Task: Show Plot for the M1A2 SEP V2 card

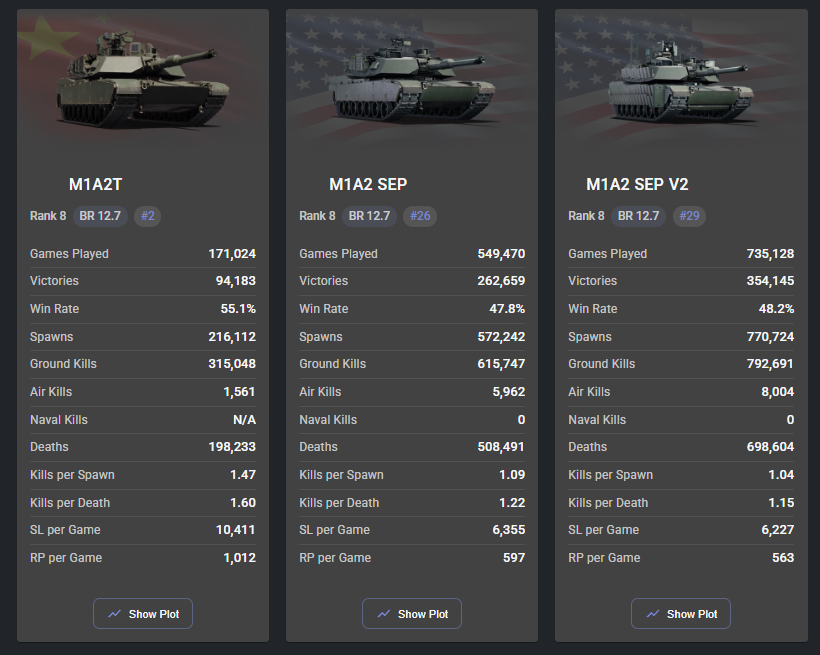Action: coord(681,614)
